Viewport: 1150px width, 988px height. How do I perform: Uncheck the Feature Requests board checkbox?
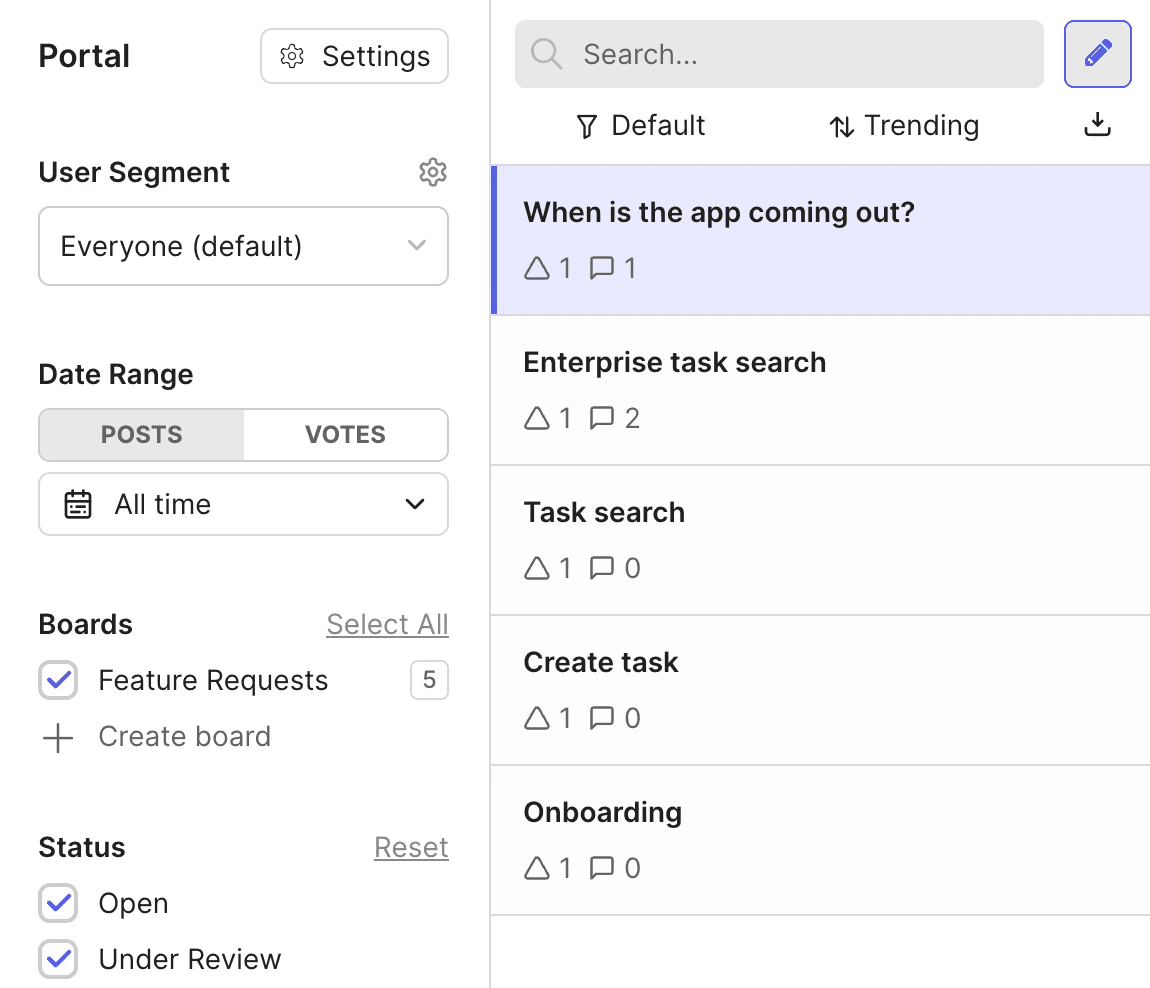click(58, 681)
